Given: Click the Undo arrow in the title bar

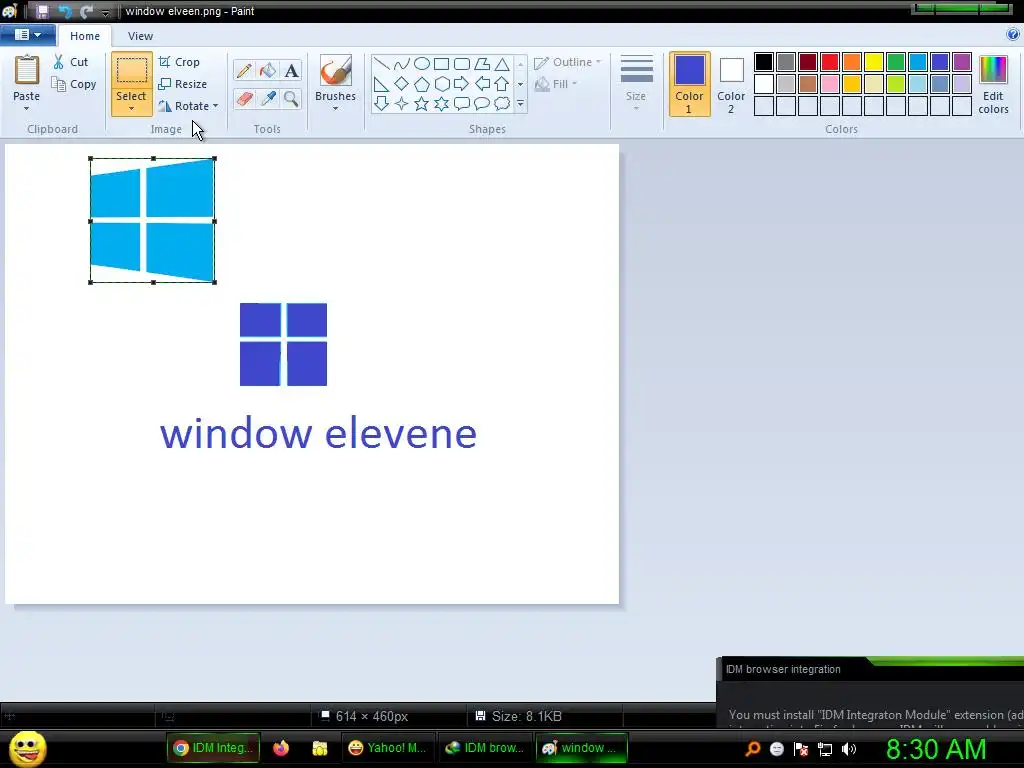Looking at the screenshot, I should coord(65,11).
